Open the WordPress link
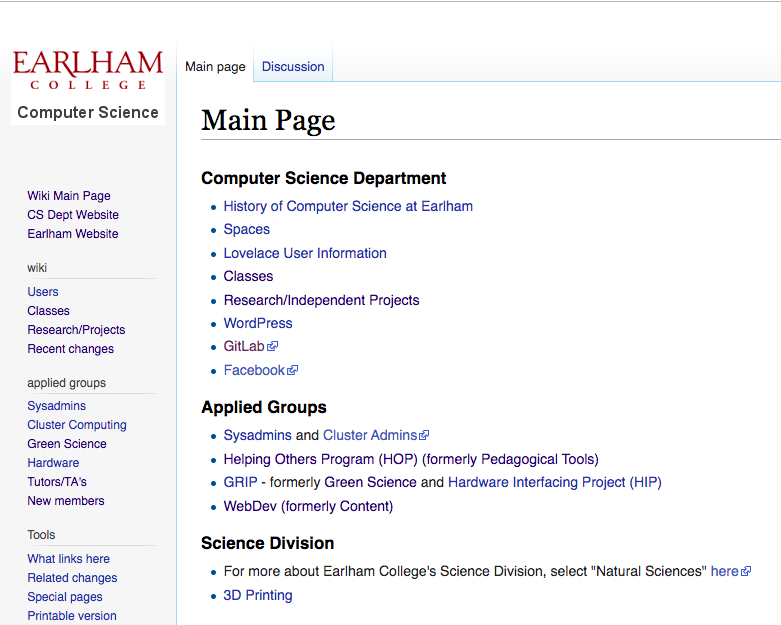This screenshot has width=781, height=625. click(258, 323)
